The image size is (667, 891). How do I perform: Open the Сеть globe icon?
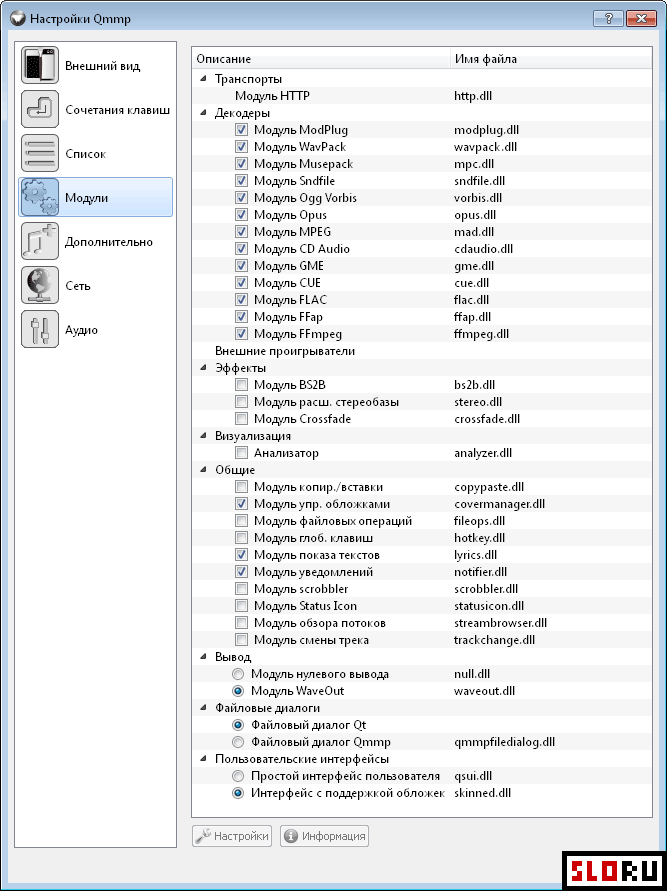pos(40,285)
